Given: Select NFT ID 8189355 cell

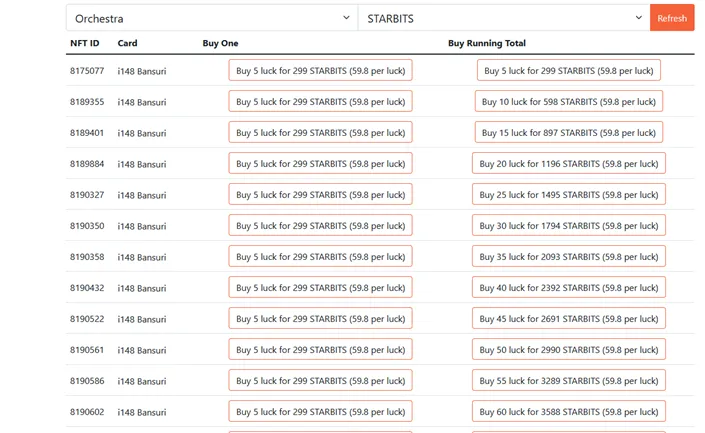Looking at the screenshot, I should (x=87, y=102).
